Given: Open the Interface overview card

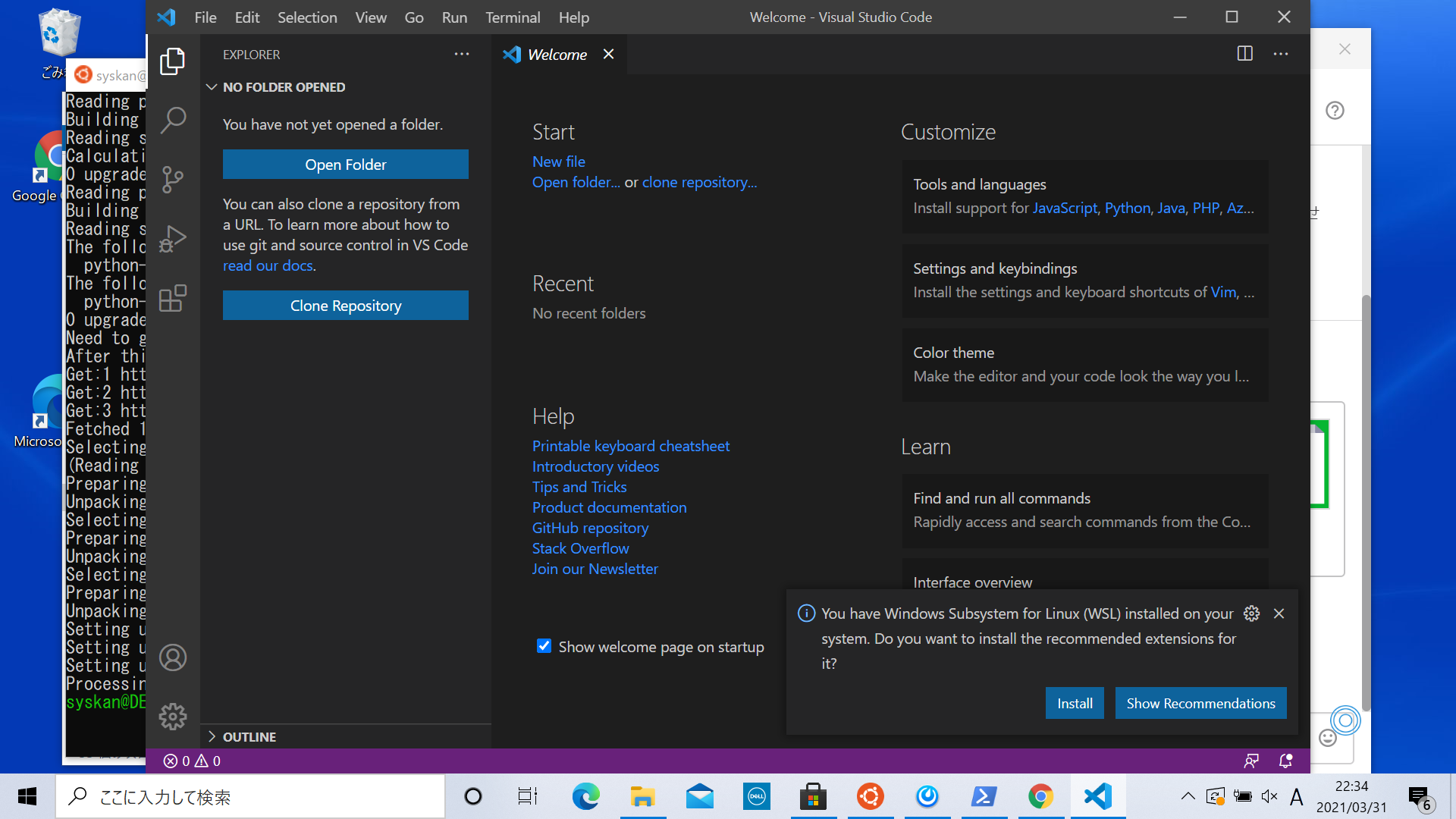Looking at the screenshot, I should coord(1085,576).
